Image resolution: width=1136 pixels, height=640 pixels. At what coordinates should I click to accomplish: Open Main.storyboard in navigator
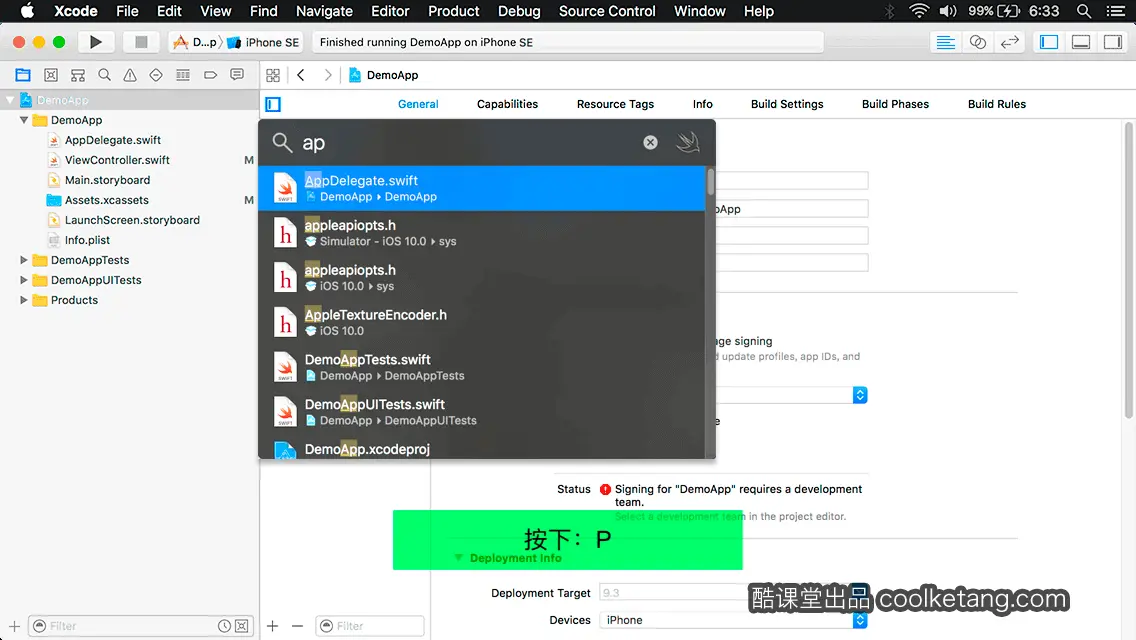(107, 180)
